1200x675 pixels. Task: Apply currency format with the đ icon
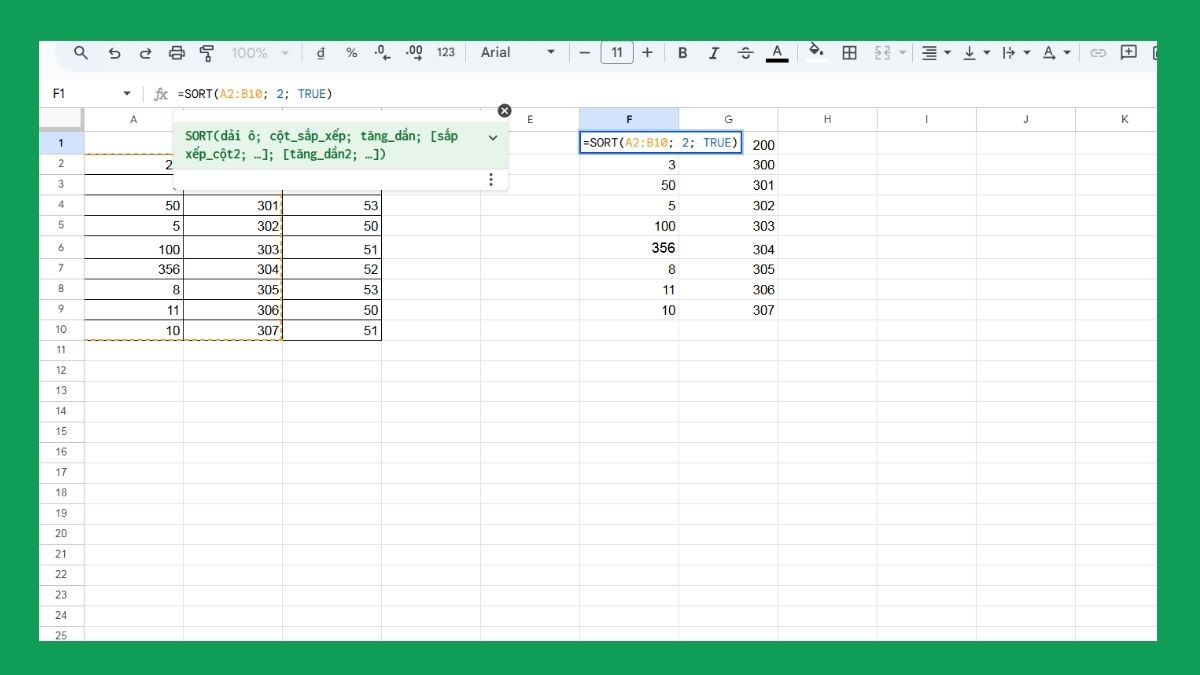(x=320, y=52)
